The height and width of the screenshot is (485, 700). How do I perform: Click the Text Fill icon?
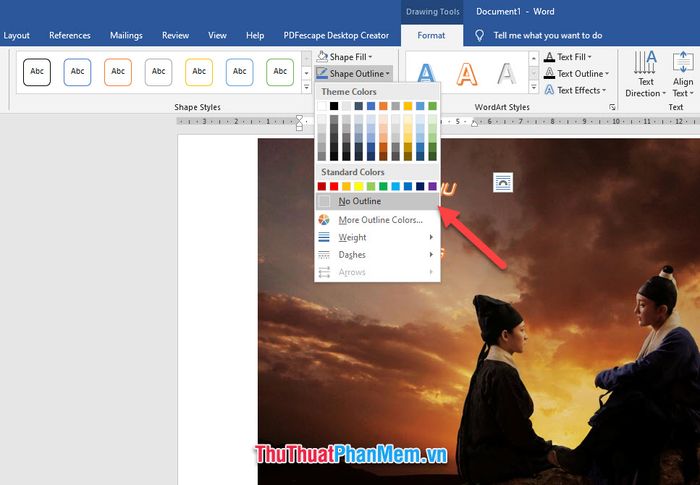coord(550,57)
